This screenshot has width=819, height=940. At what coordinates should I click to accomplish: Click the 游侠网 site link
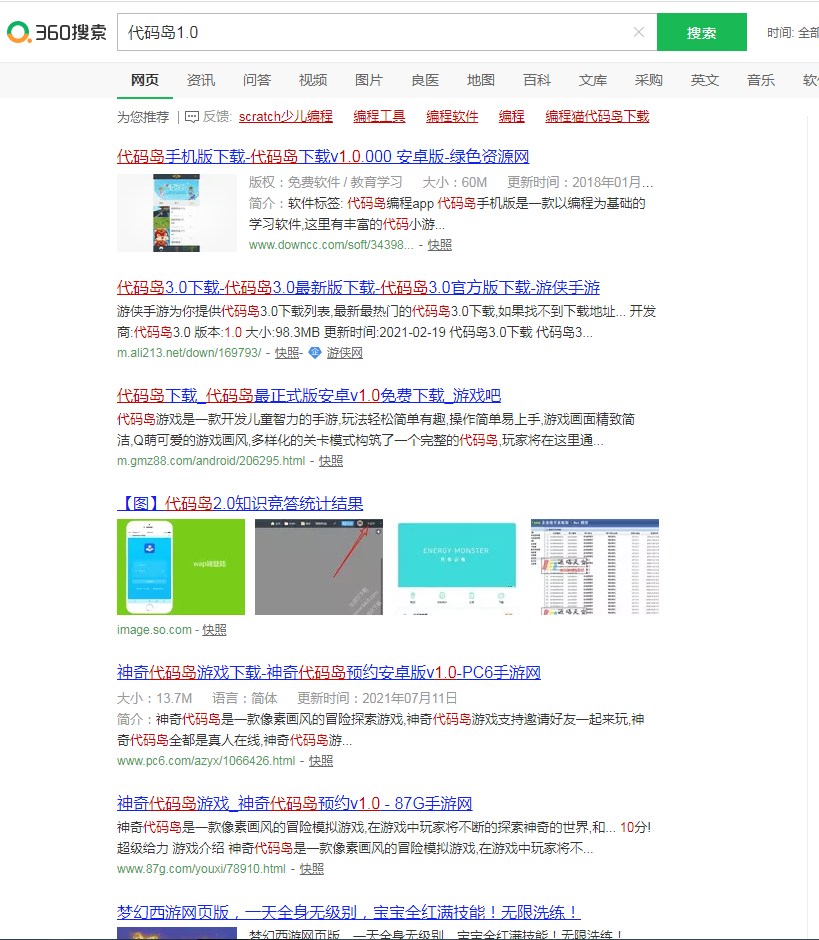point(344,352)
